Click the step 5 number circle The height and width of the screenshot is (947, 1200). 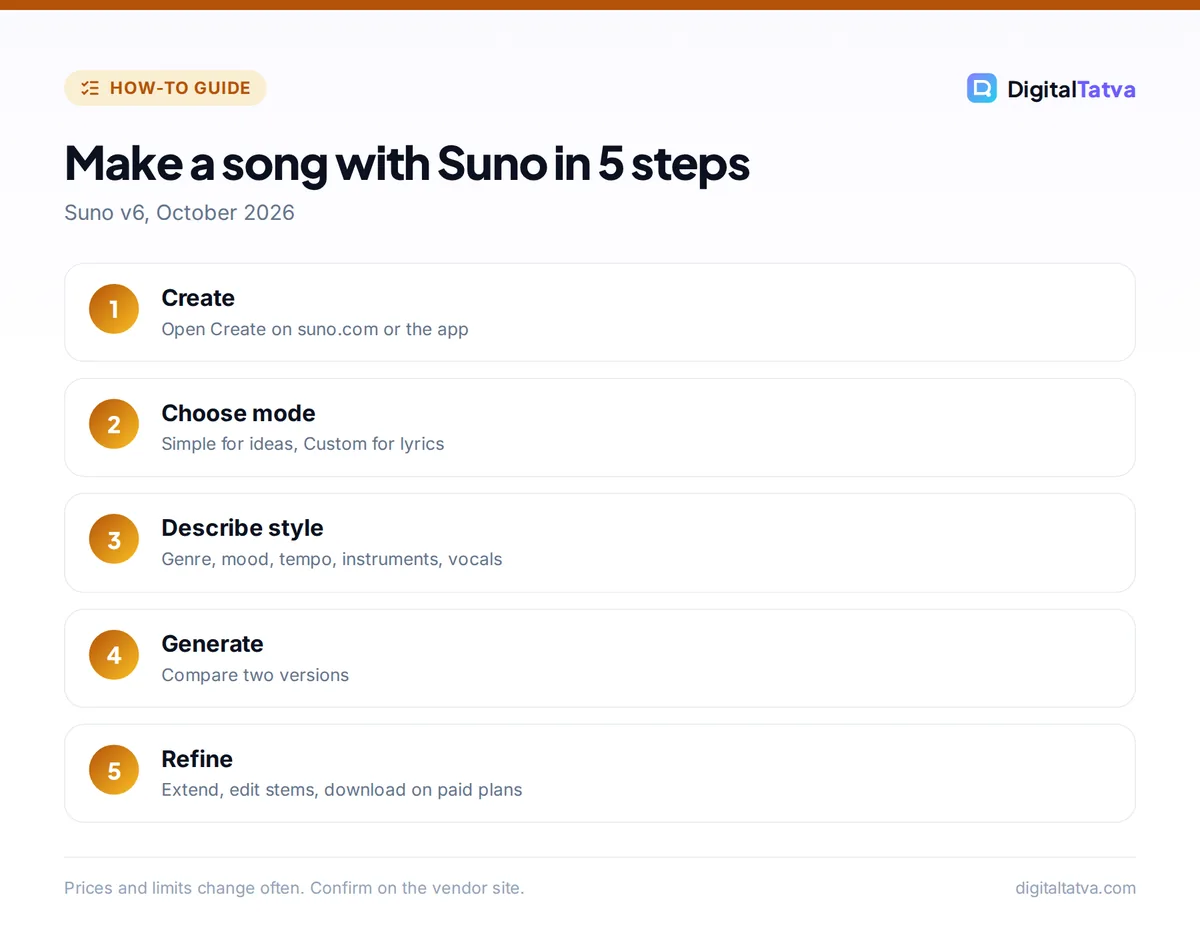114,770
